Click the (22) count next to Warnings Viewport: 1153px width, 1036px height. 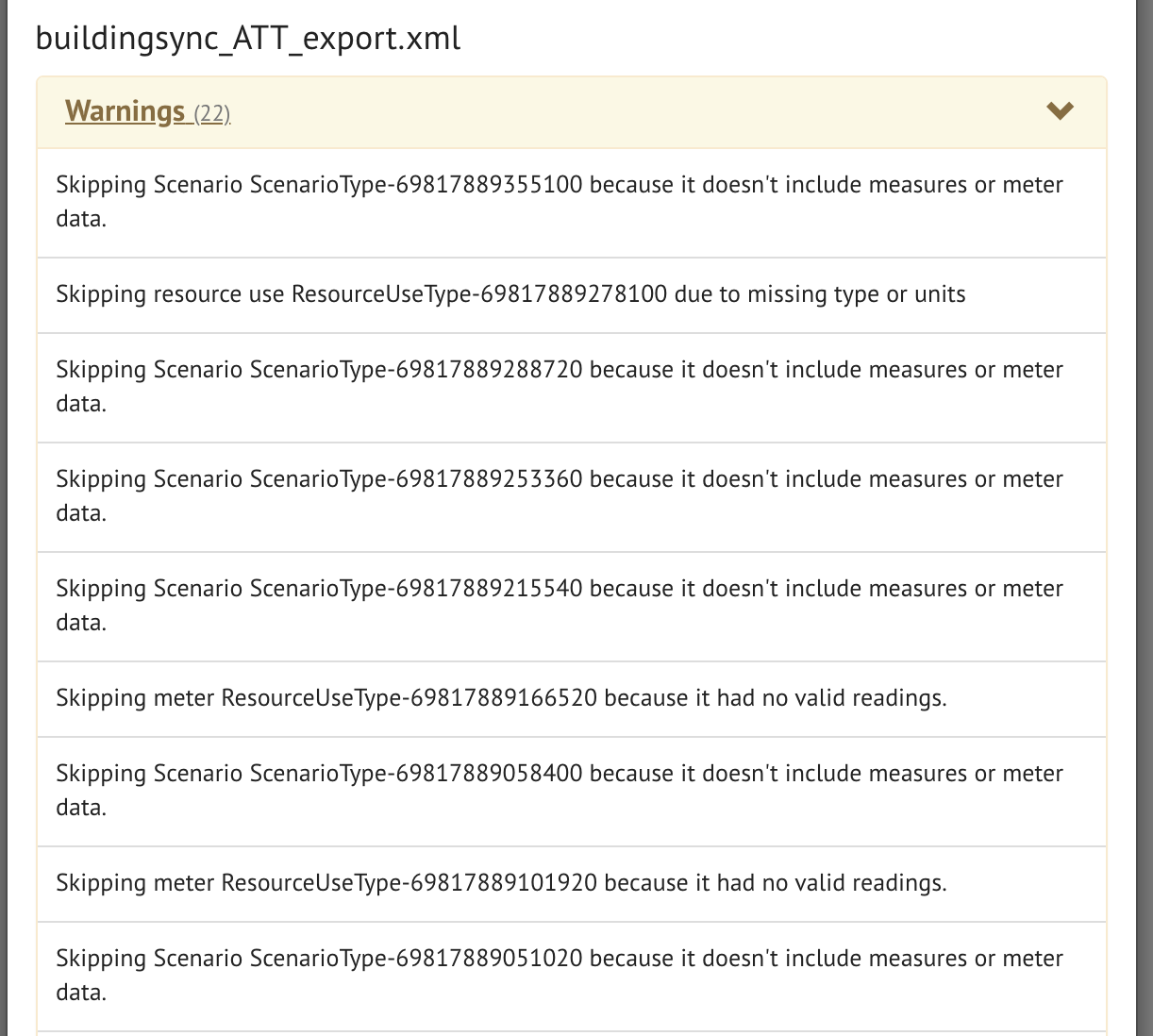[212, 113]
